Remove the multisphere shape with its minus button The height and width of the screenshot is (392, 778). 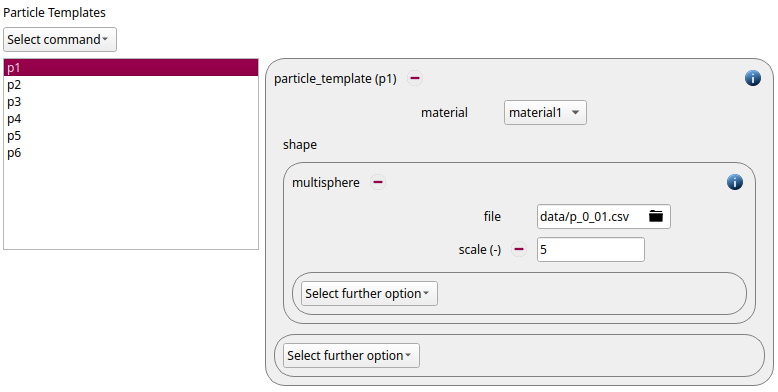coord(378,182)
